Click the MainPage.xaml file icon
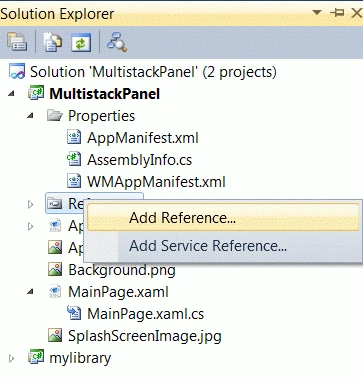Screen dimensions: 363x381 (x=55, y=291)
